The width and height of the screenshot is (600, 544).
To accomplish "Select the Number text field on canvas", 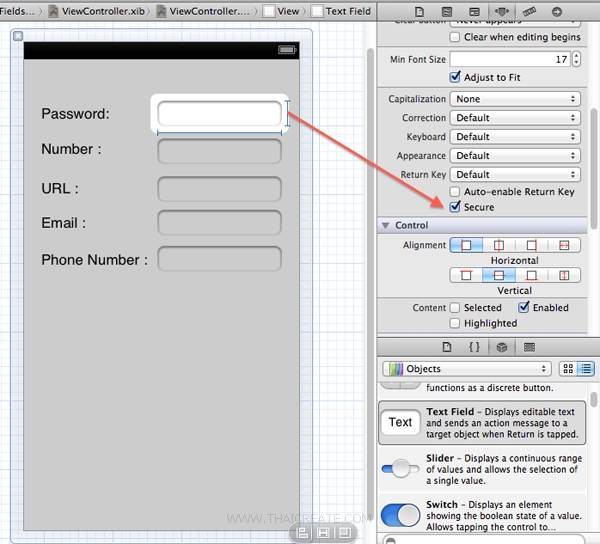I will 219,151.
